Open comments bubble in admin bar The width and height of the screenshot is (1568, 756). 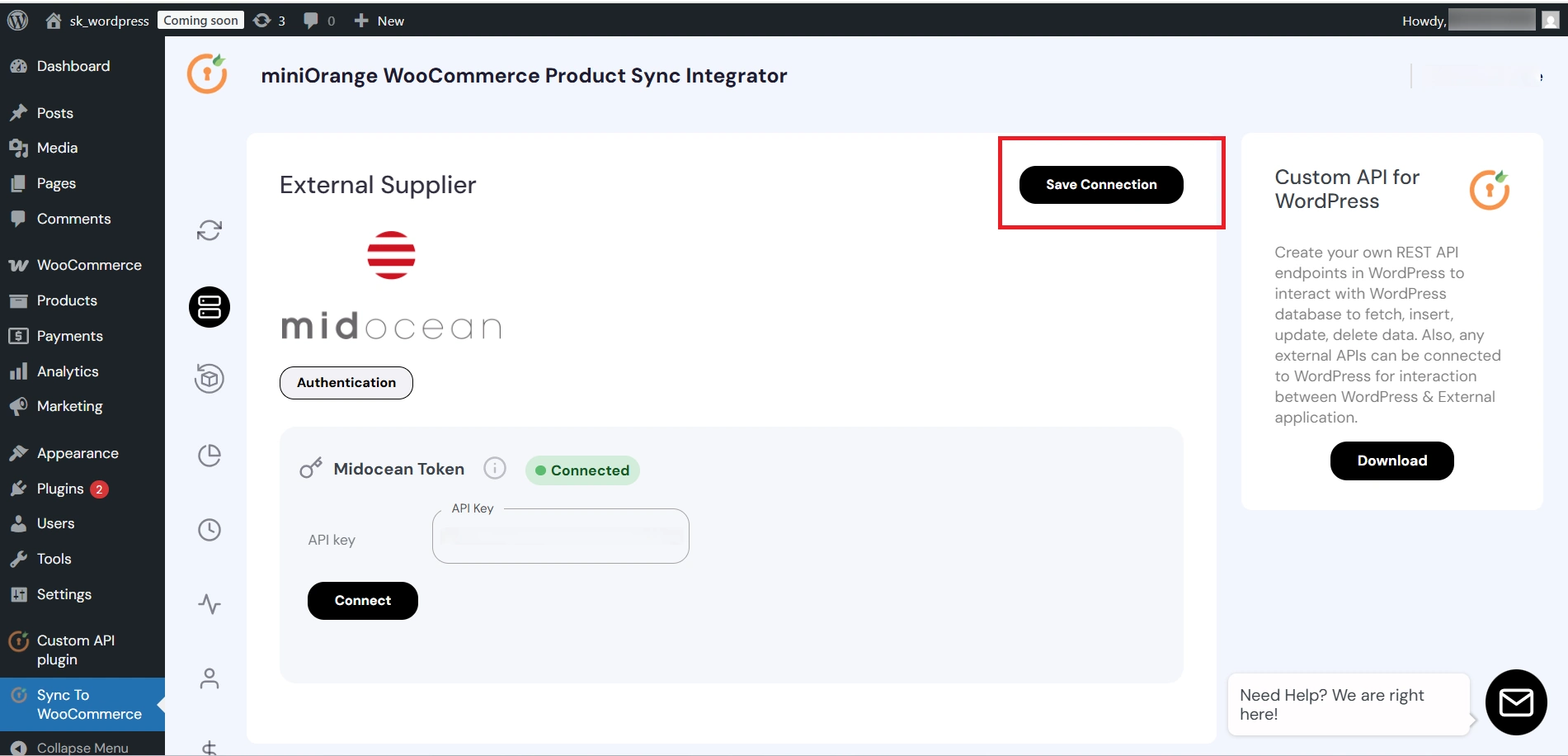[319, 21]
